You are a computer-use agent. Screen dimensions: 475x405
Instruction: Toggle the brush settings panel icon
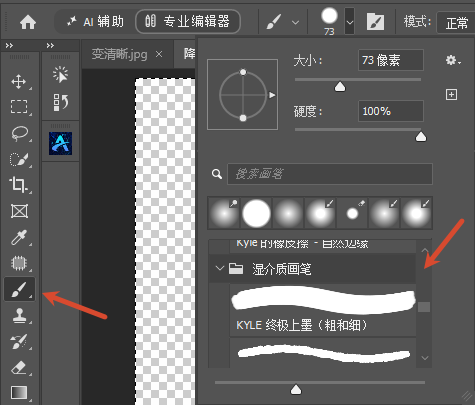coord(375,22)
